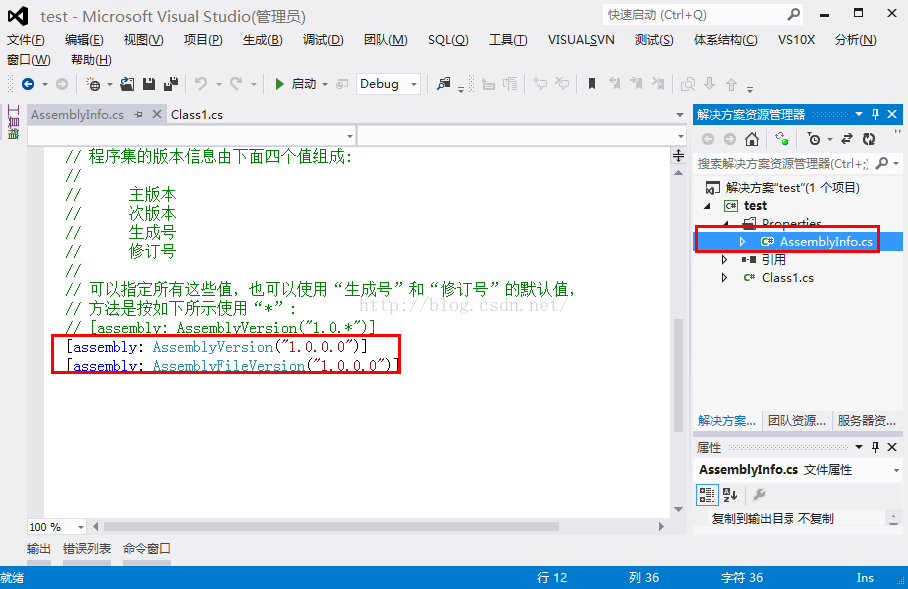Click the Alphabetical sort icon in Properties panel
This screenshot has height=589, width=908.
click(730, 495)
